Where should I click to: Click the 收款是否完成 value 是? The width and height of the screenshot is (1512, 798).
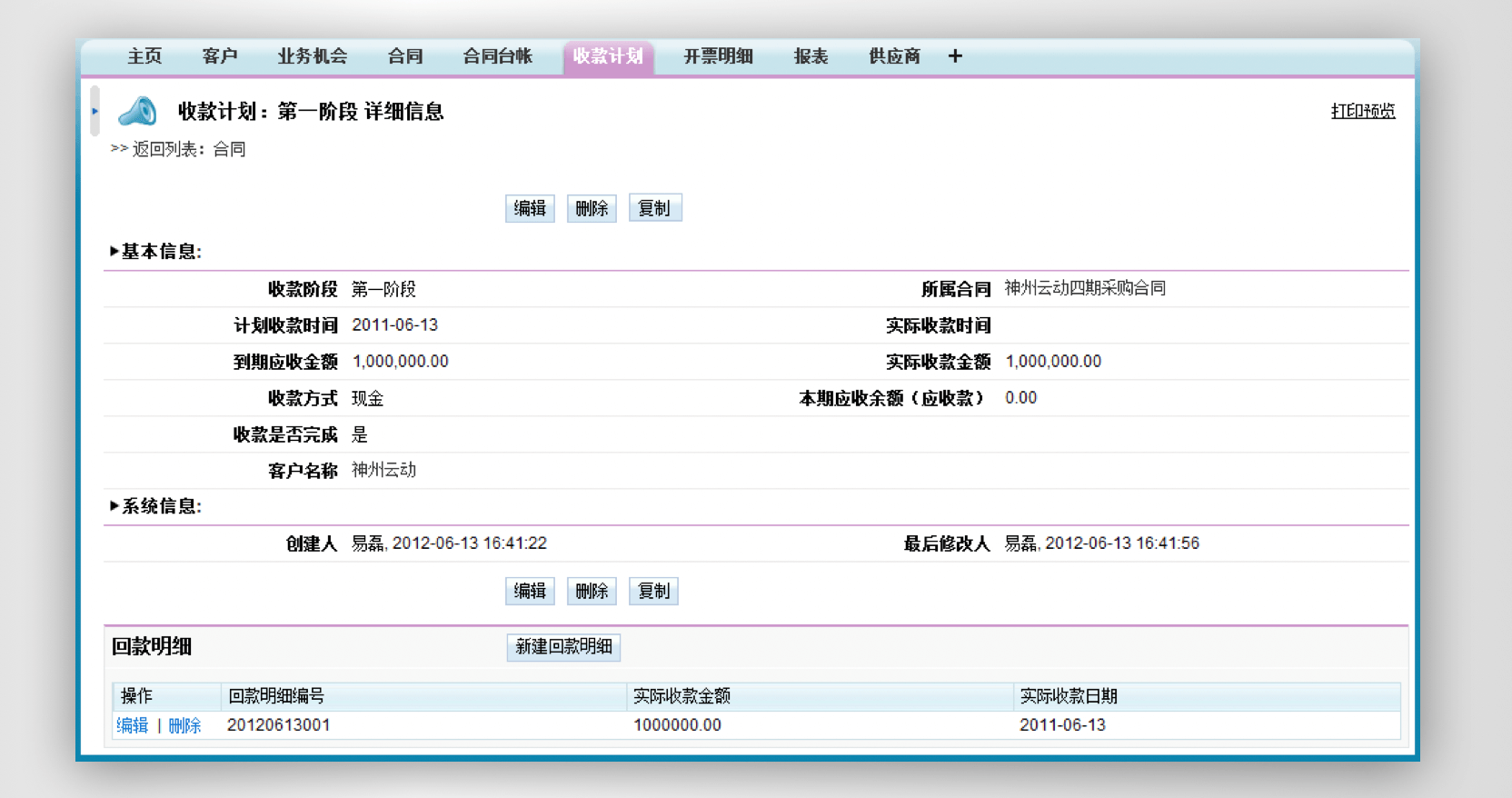(360, 434)
